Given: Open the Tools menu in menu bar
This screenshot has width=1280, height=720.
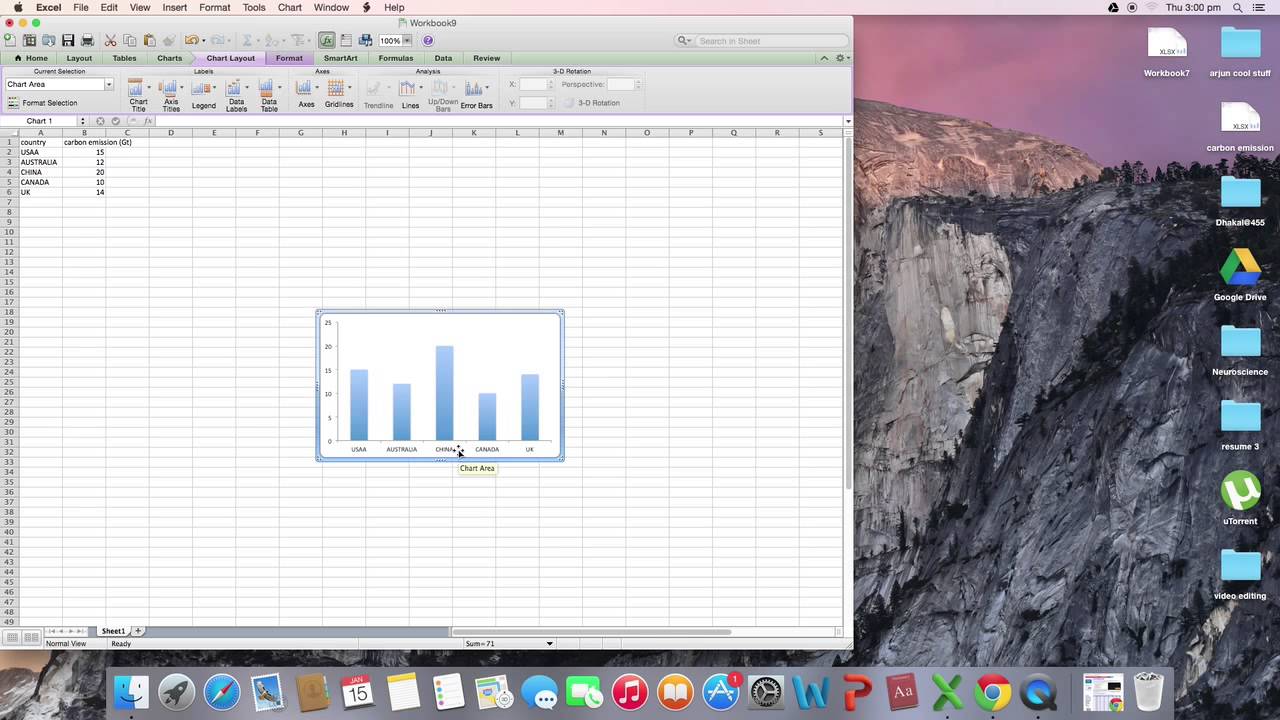Looking at the screenshot, I should point(254,7).
